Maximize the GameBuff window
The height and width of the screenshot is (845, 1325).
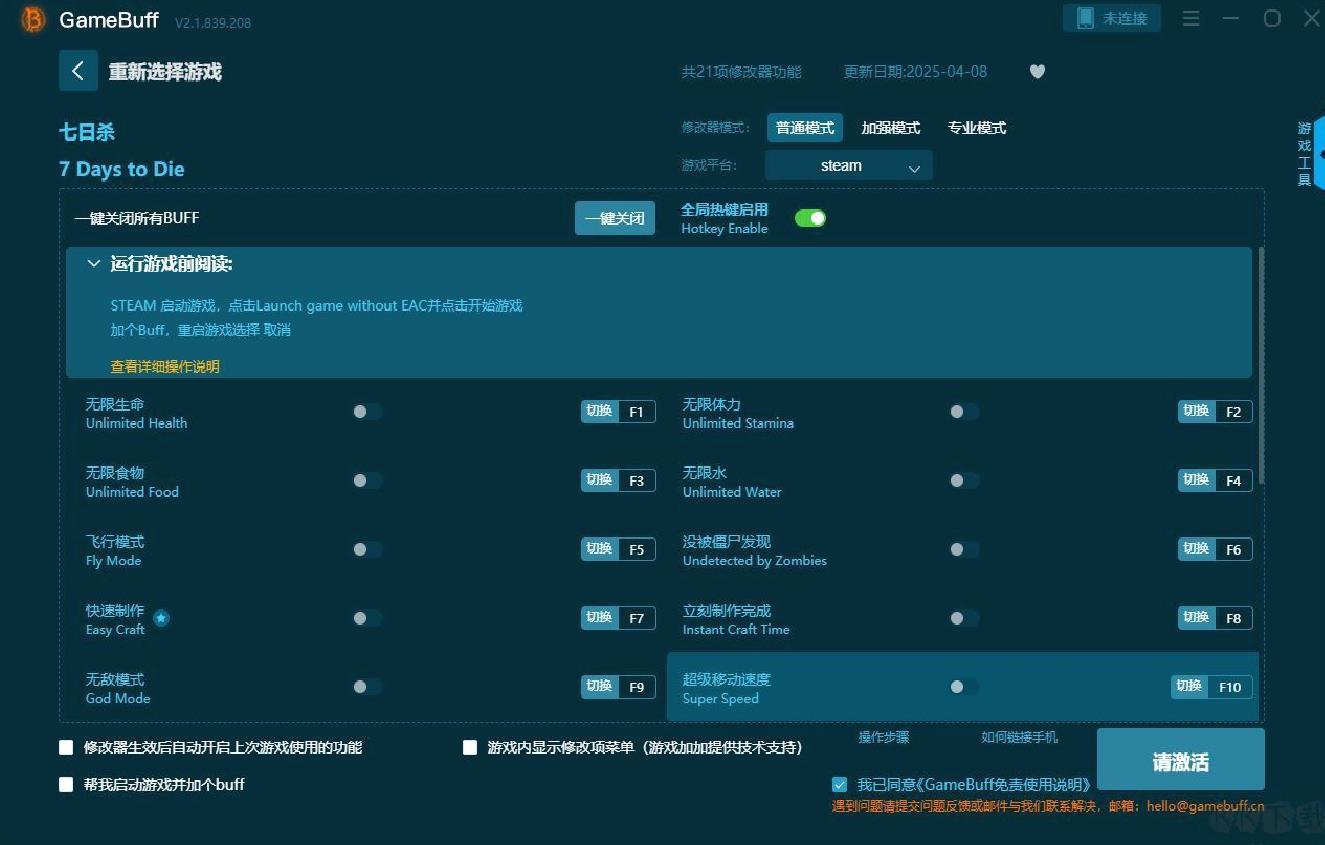[x=1272, y=19]
